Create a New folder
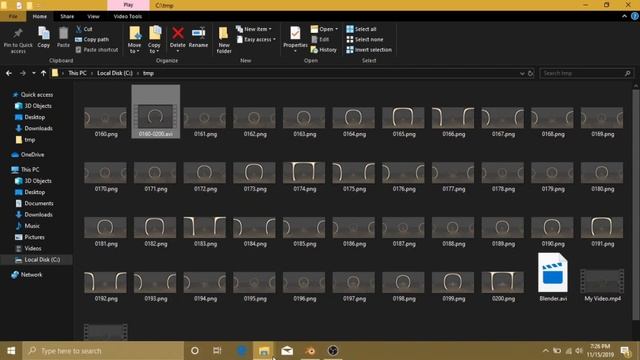 click(x=224, y=40)
